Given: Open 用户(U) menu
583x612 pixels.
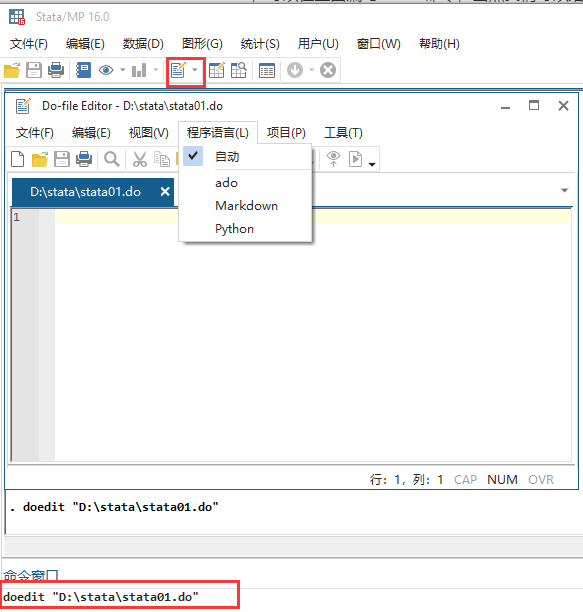Looking at the screenshot, I should [x=318, y=44].
